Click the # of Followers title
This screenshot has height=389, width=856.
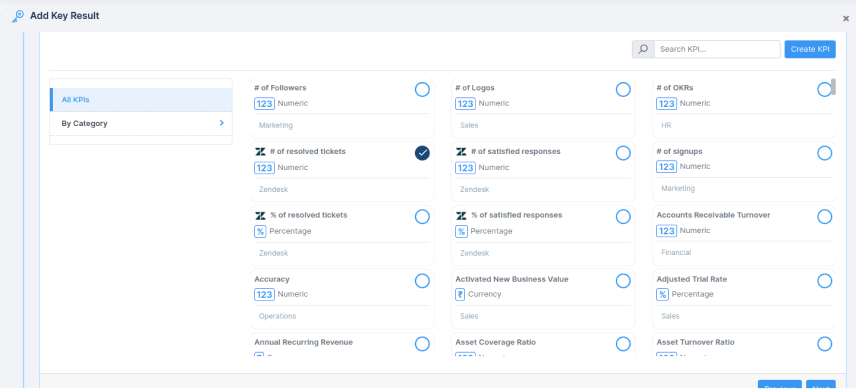click(280, 87)
